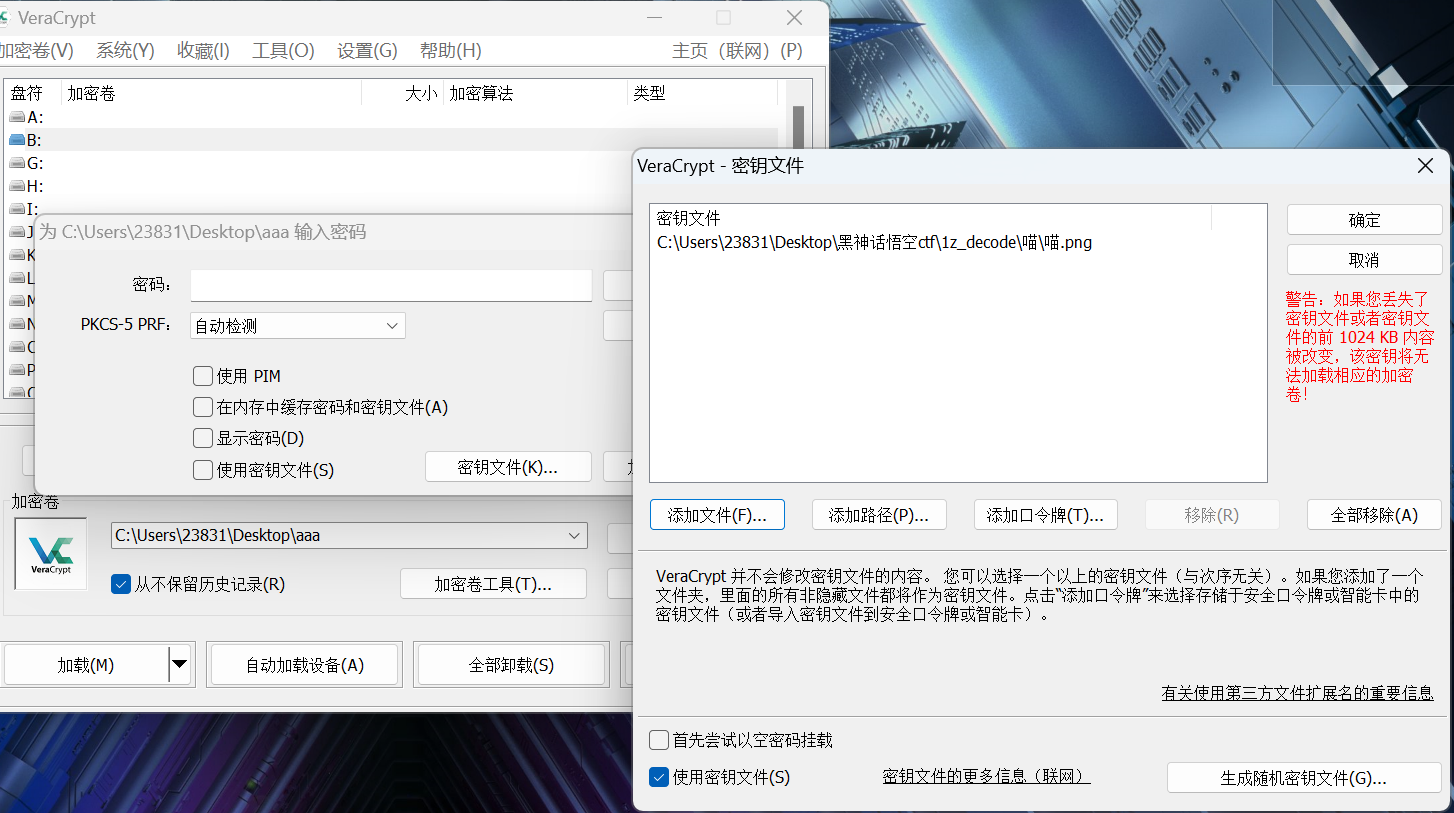Close the keyfile dialog with X
This screenshot has width=1454, height=813.
[x=1426, y=166]
